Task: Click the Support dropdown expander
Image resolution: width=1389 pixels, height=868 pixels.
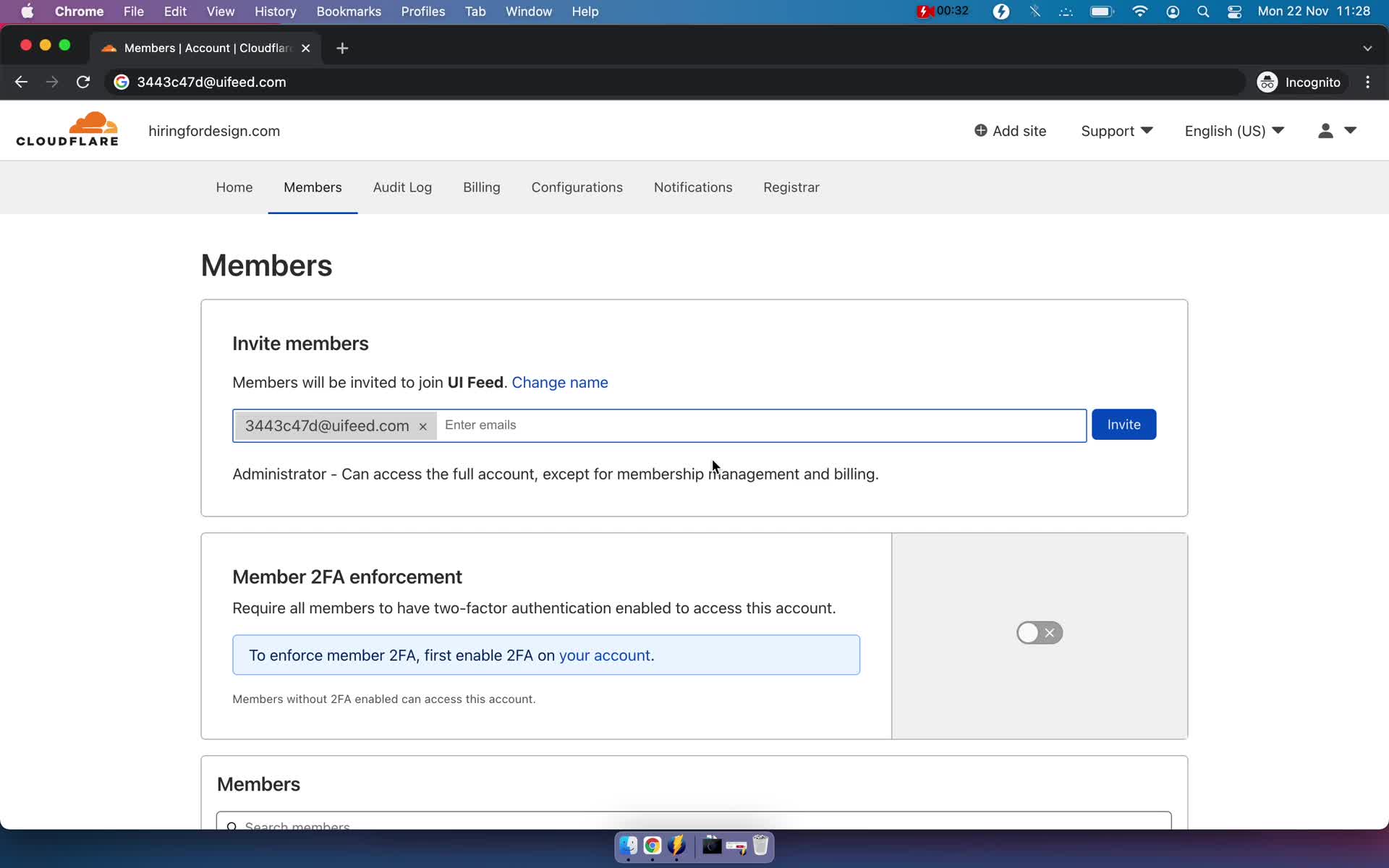Action: coord(1147,131)
